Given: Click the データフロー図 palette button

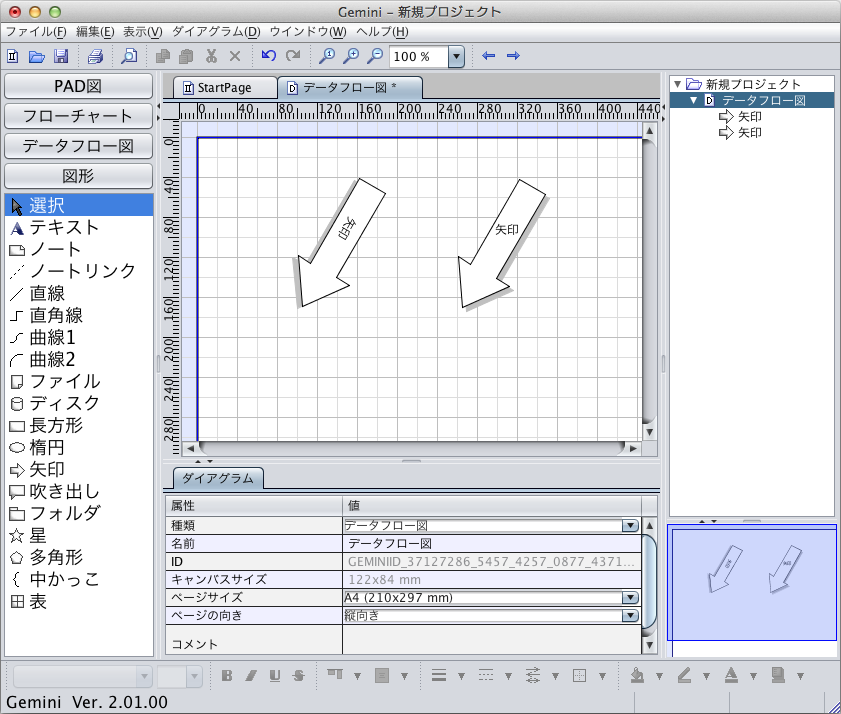Looking at the screenshot, I should coord(78,146).
